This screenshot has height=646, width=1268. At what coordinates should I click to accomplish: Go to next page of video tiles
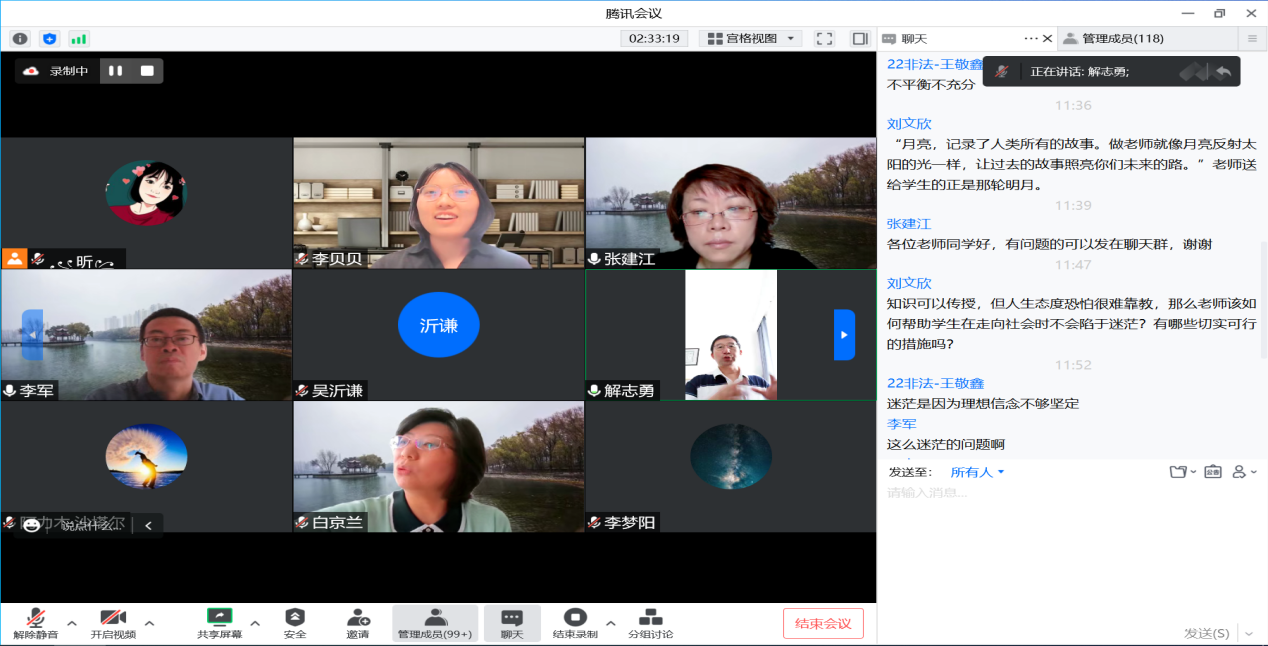[x=845, y=335]
